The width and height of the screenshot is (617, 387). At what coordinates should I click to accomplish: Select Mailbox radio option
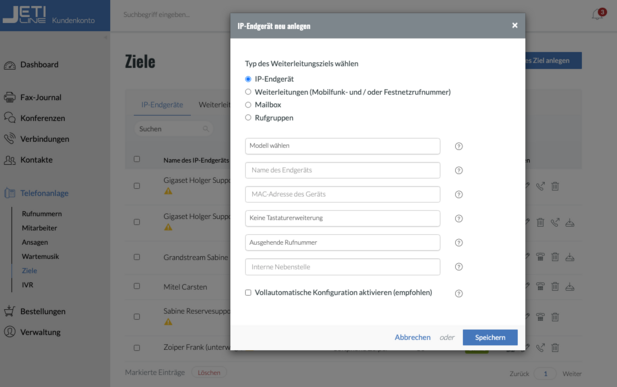point(248,105)
